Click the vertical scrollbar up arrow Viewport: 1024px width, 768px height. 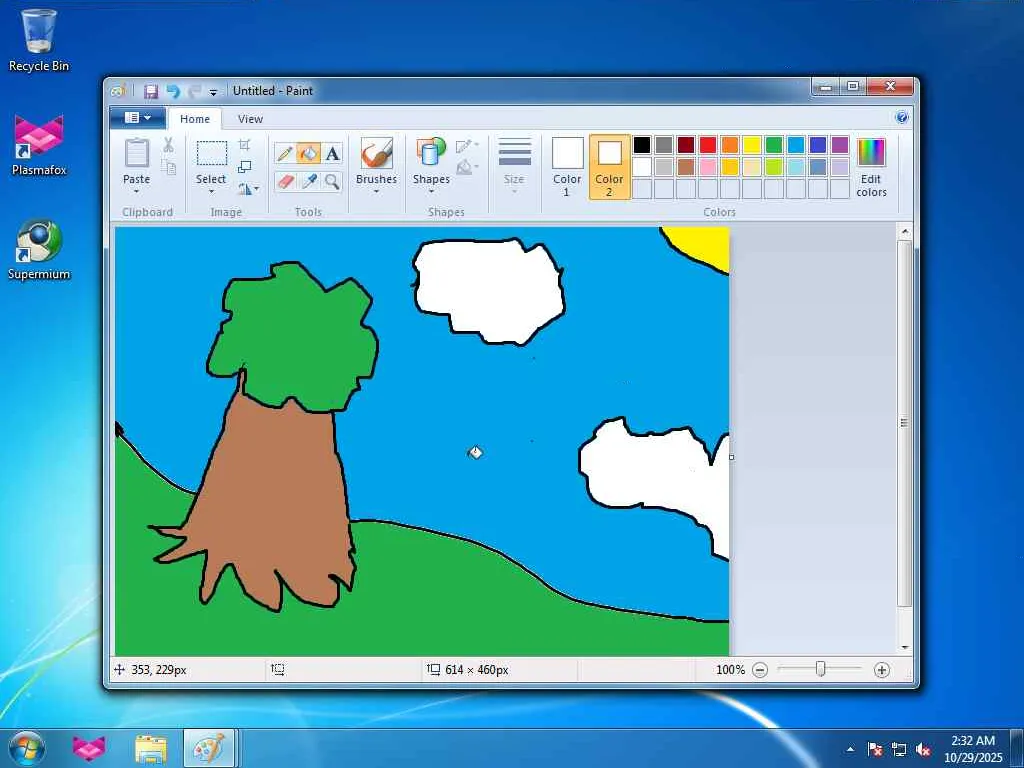(x=904, y=231)
